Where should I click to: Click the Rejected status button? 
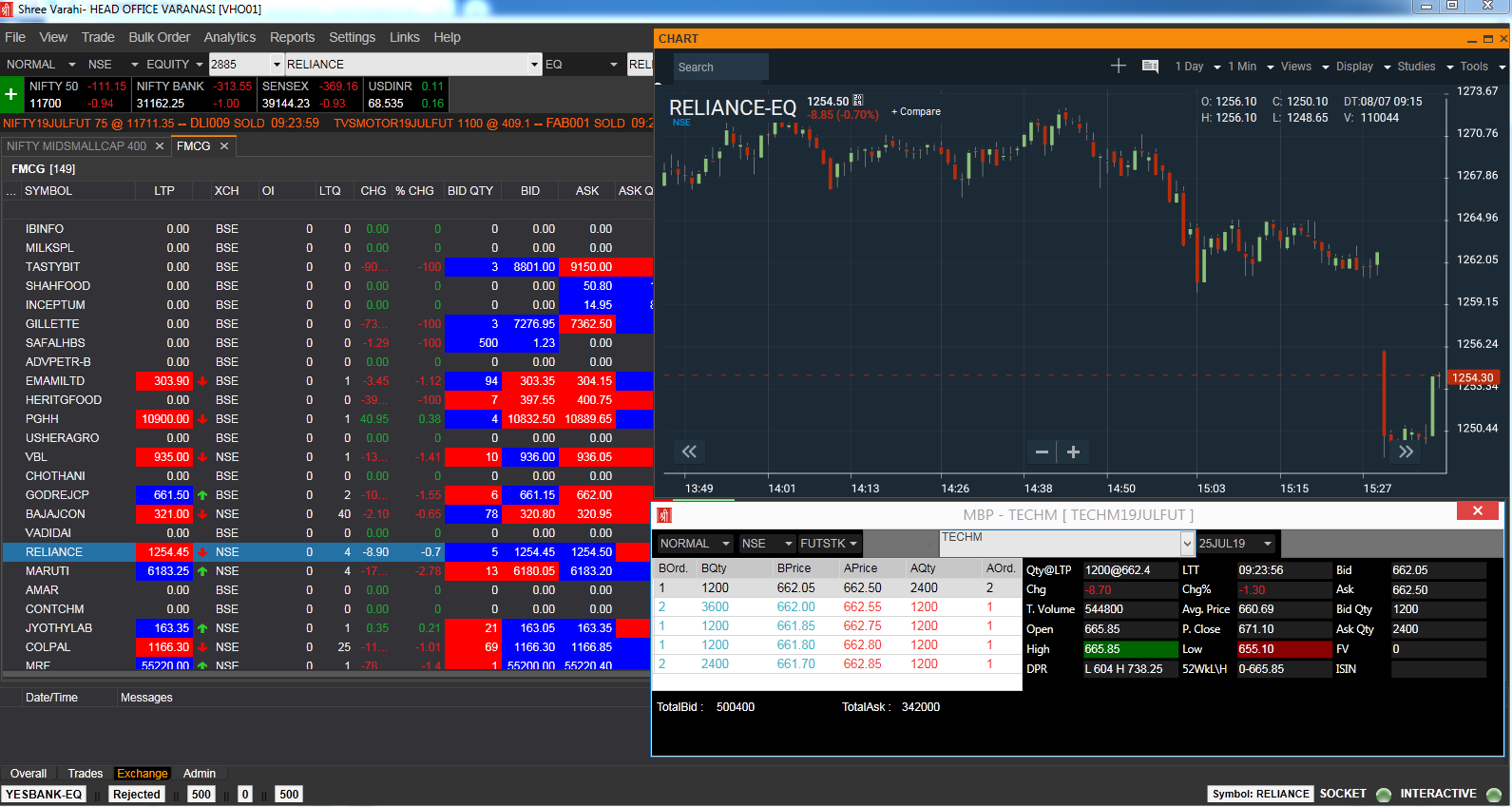tap(137, 795)
